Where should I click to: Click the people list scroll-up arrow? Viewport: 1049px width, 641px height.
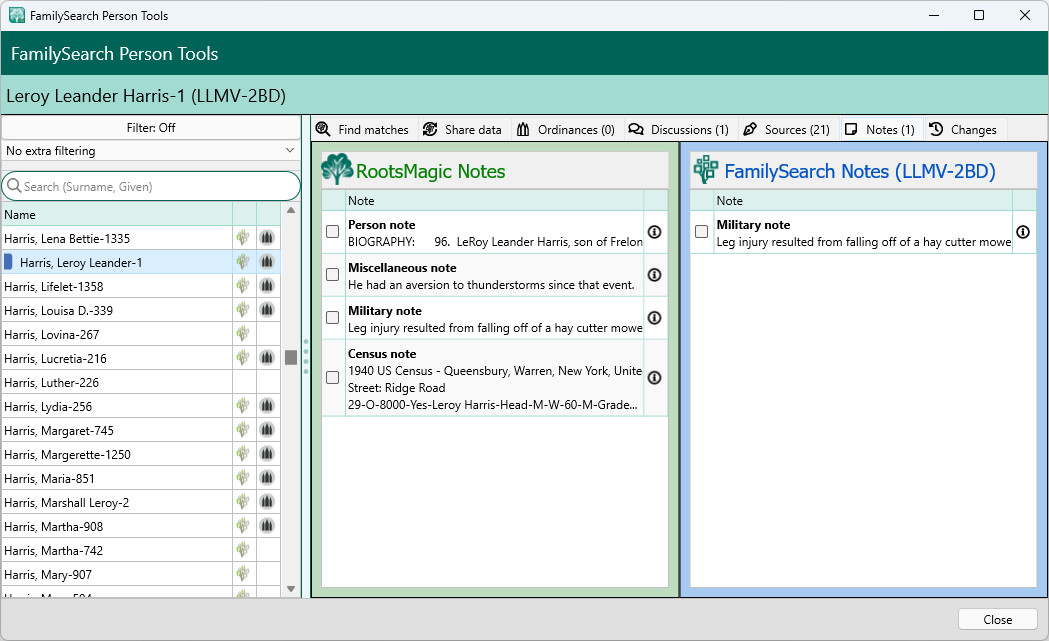(x=290, y=210)
